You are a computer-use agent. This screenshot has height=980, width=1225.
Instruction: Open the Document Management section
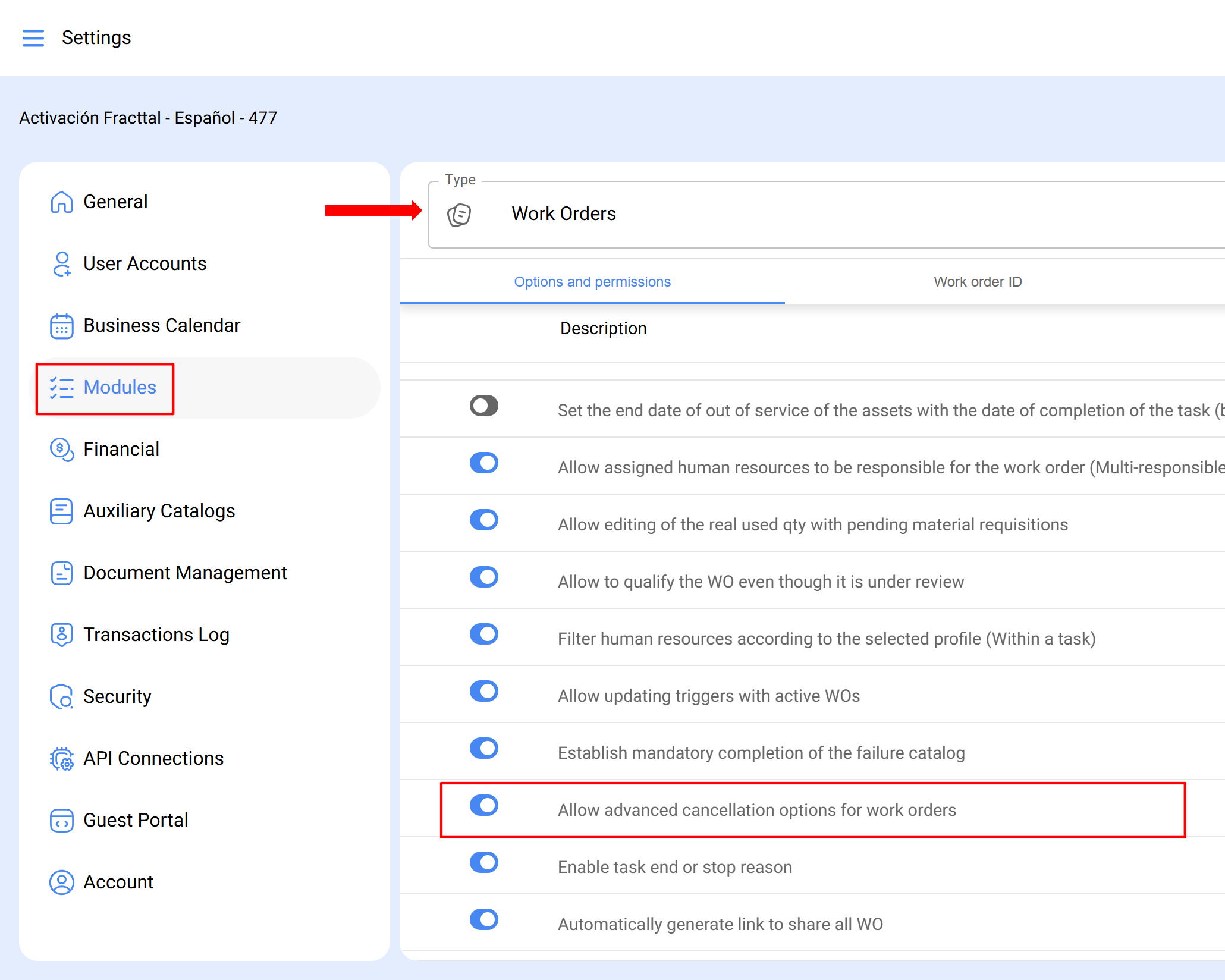[185, 573]
